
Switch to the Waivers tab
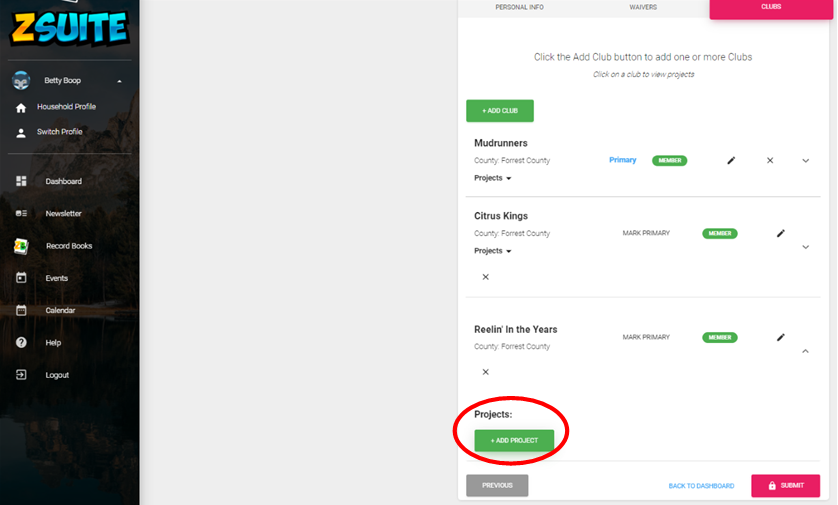tap(643, 7)
